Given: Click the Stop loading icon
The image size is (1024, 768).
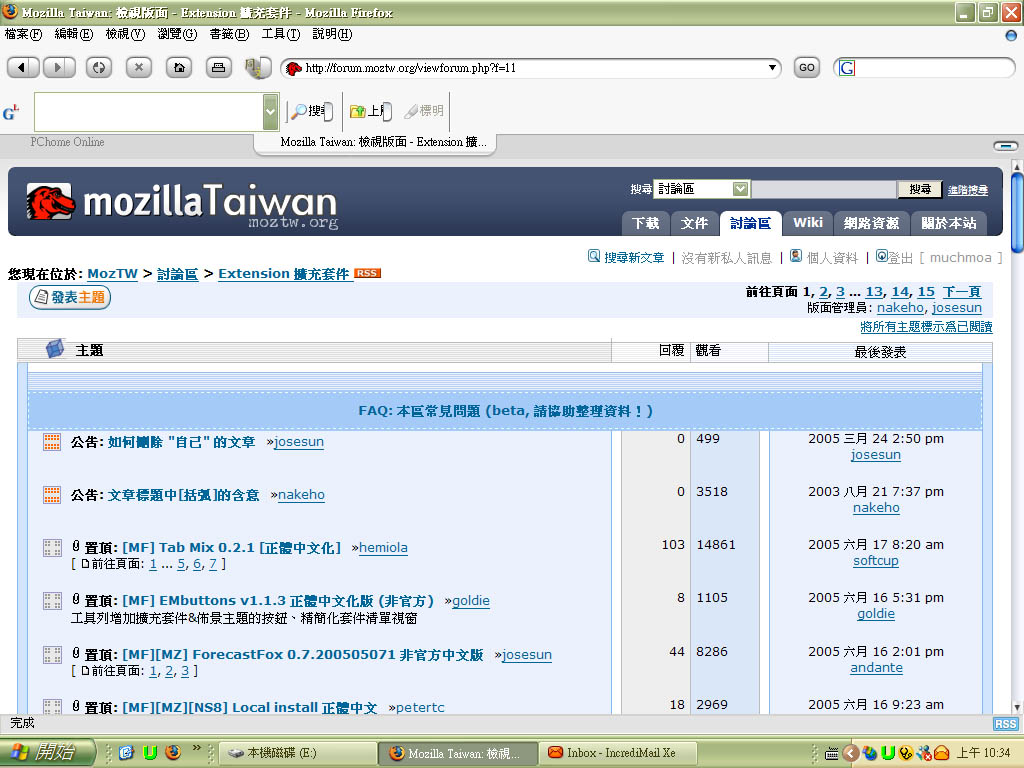Looking at the screenshot, I should point(138,67).
